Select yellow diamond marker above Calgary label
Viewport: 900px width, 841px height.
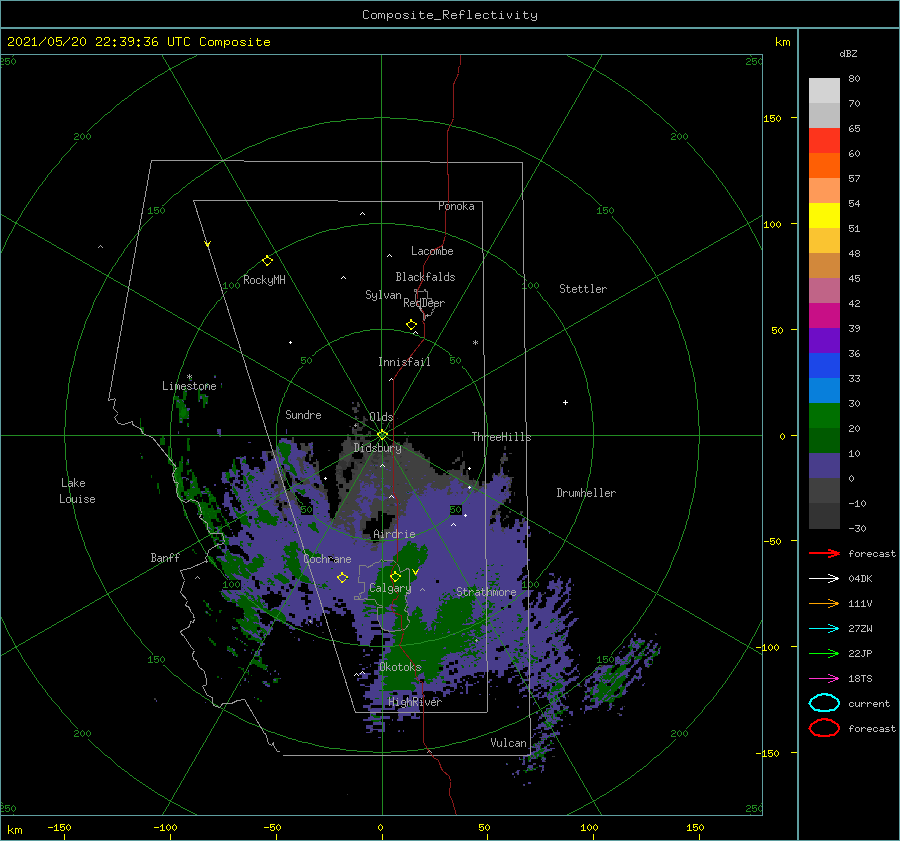click(x=395, y=576)
